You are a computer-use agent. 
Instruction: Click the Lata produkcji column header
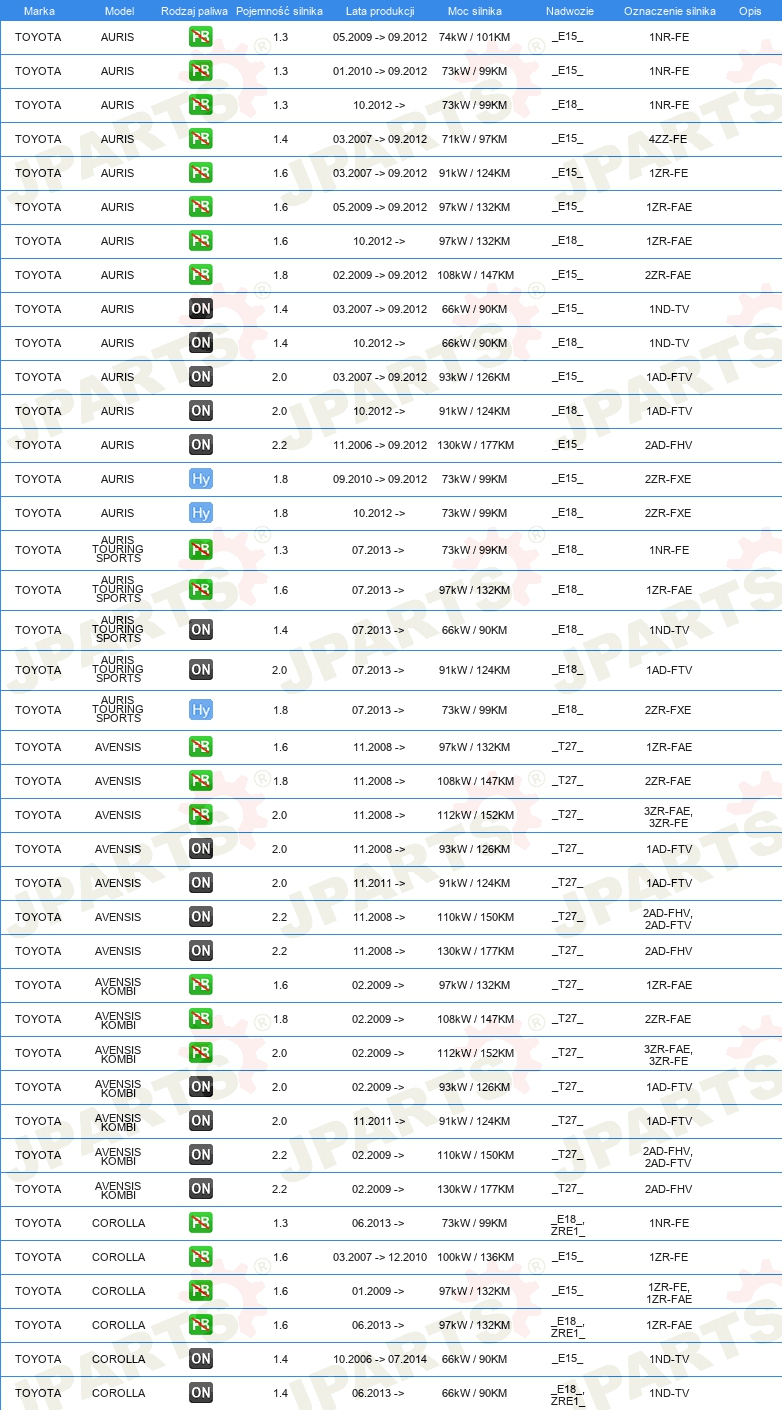pos(380,11)
